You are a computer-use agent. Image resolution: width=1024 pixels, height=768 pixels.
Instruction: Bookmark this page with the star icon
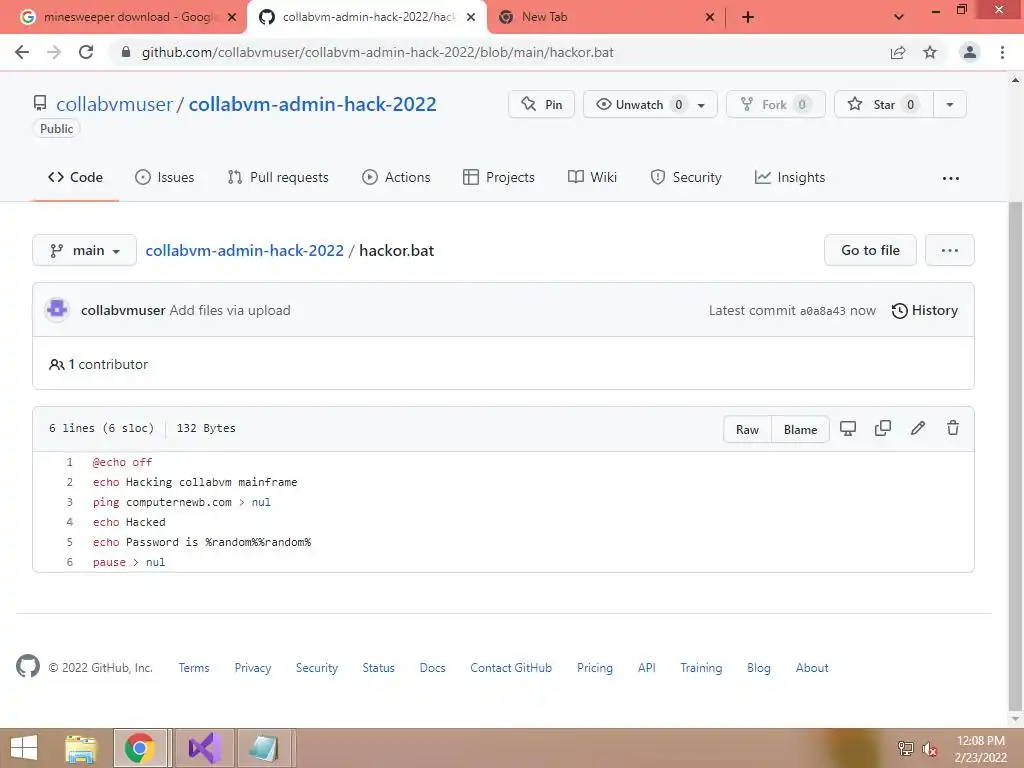coord(930,52)
